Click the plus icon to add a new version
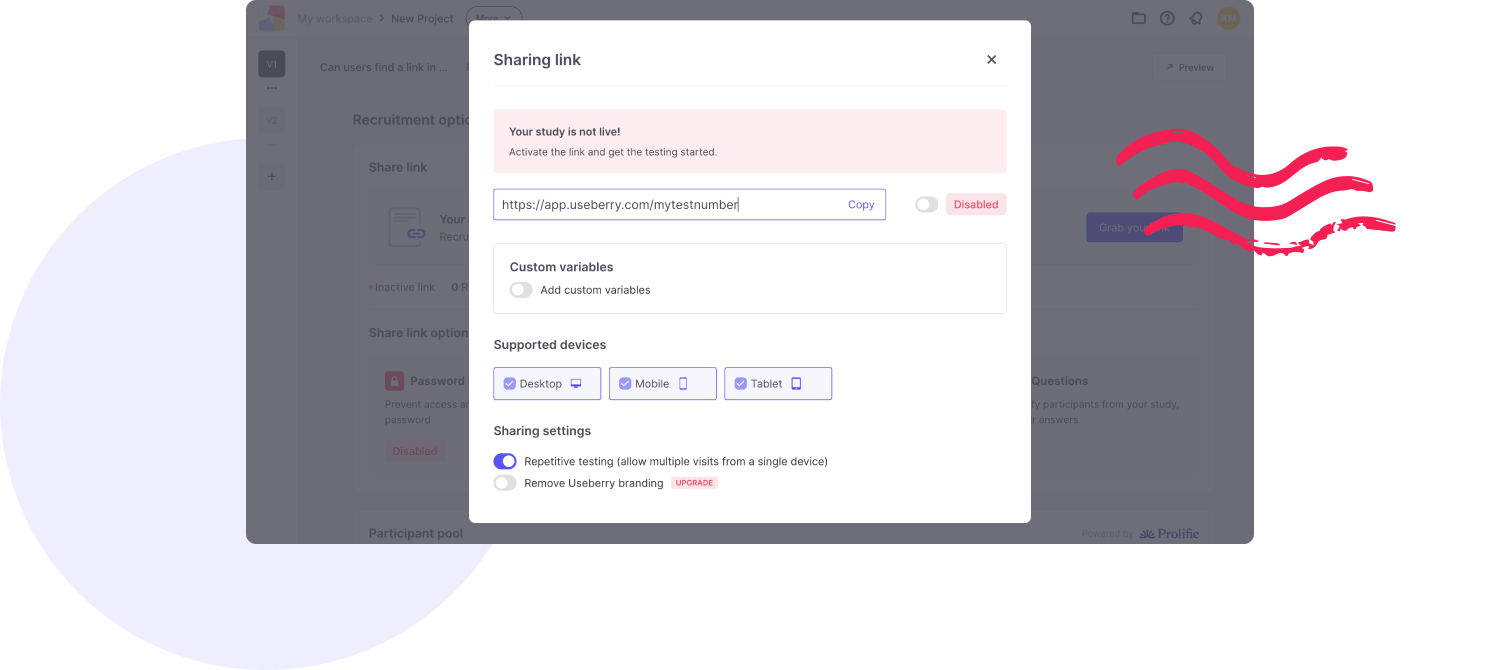The height and width of the screenshot is (670, 1498). (x=271, y=176)
